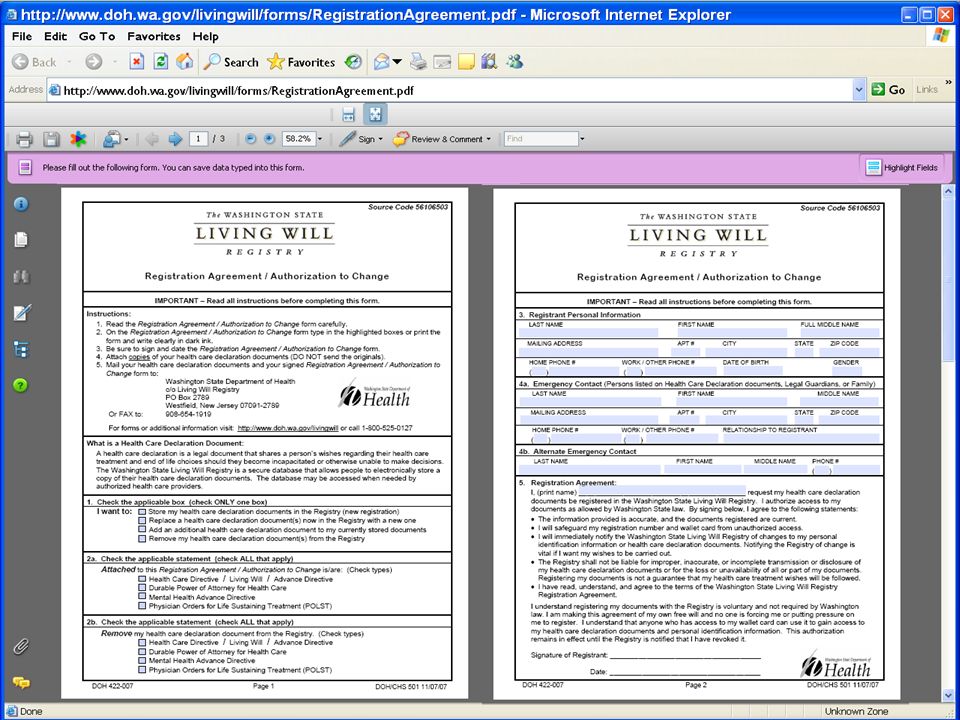Click the Search toolbar button
Image resolution: width=960 pixels, height=720 pixels.
231,62
